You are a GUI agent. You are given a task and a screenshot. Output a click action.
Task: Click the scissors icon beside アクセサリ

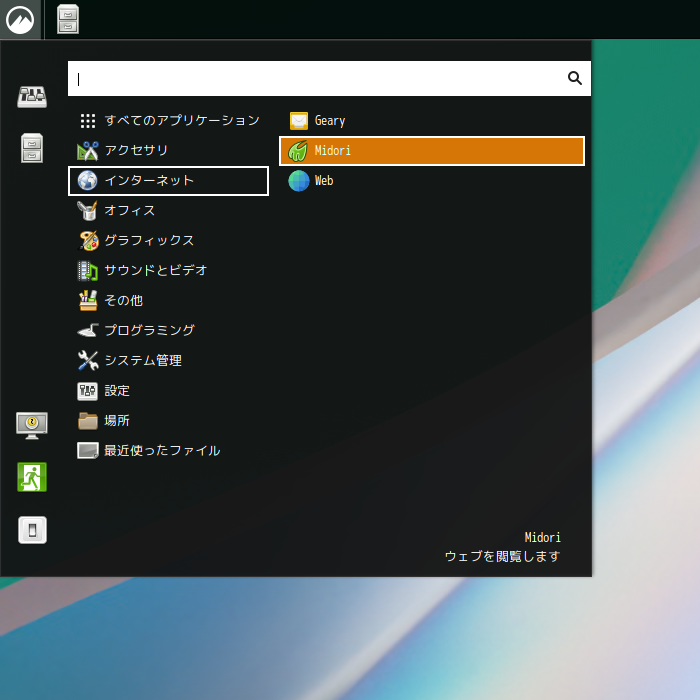88,151
